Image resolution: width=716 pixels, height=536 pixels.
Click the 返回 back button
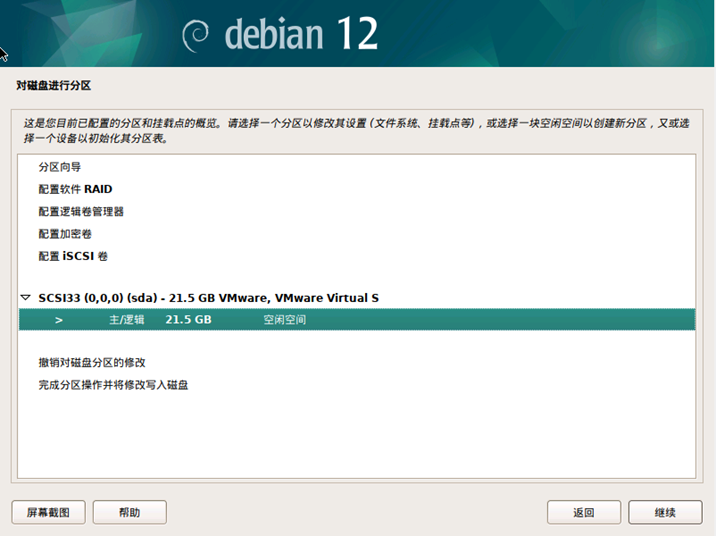[x=584, y=512]
